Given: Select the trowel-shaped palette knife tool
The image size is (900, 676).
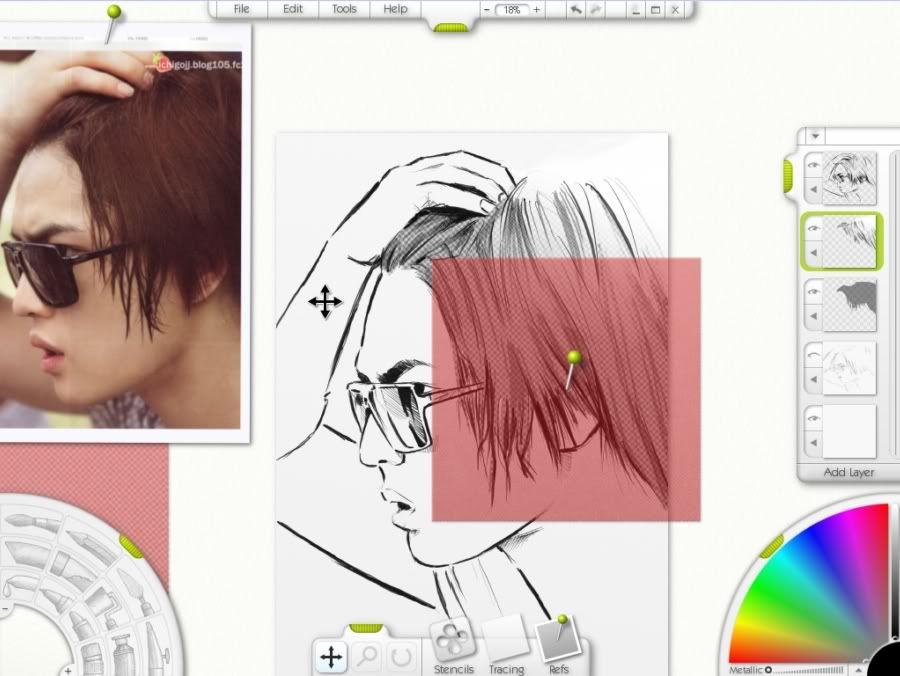Looking at the screenshot, I should (x=134, y=591).
